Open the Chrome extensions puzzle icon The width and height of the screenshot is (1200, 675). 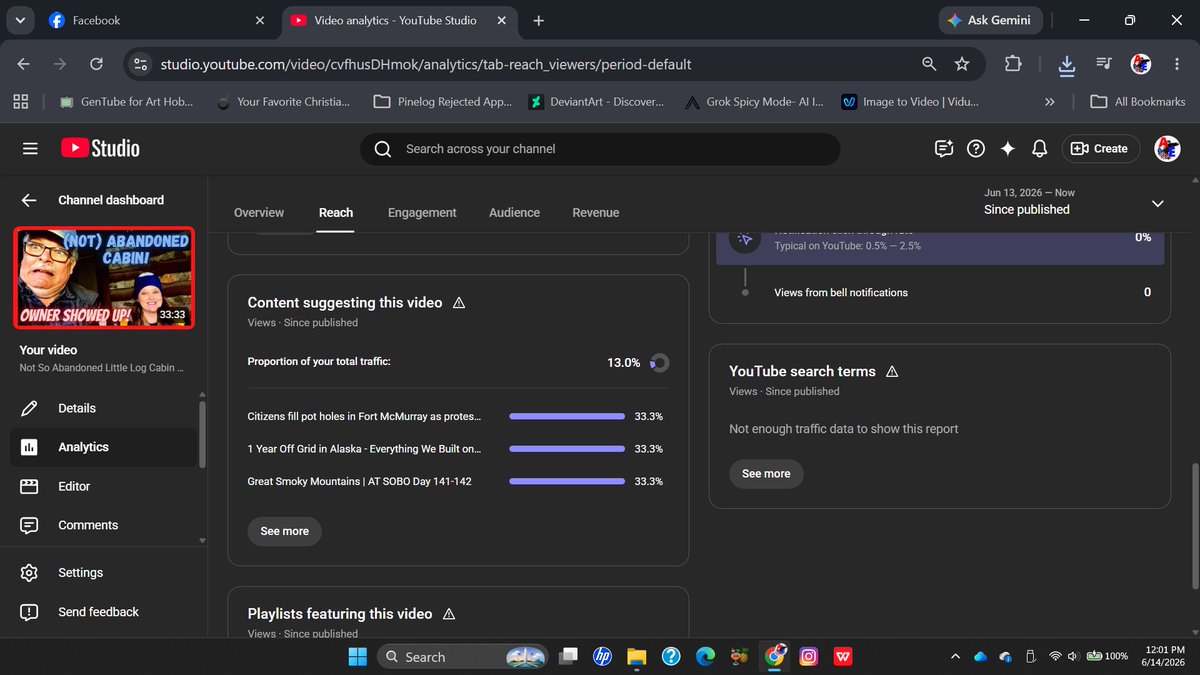(x=1013, y=64)
